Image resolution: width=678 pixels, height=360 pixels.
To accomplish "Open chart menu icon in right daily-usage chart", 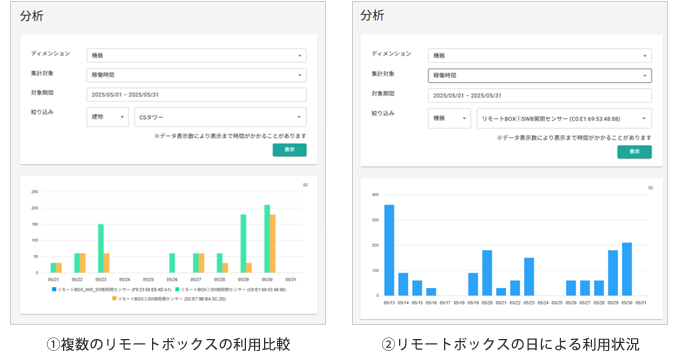I will point(650,188).
